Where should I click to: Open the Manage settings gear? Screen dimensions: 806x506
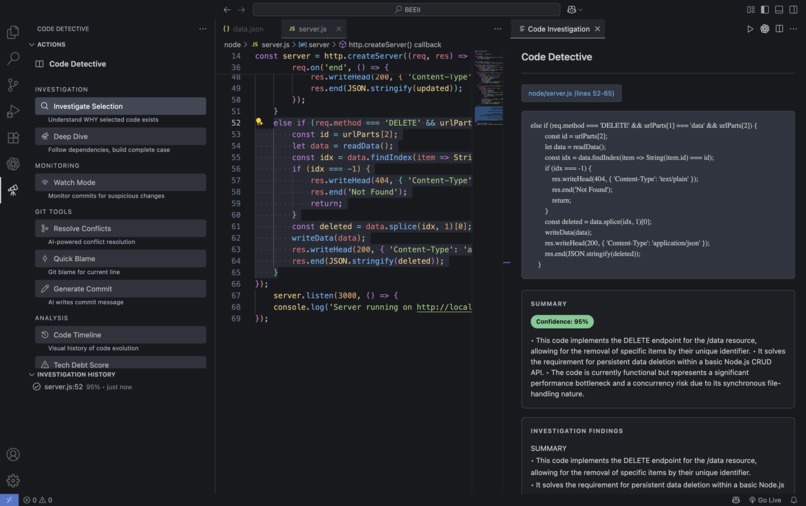click(13, 480)
